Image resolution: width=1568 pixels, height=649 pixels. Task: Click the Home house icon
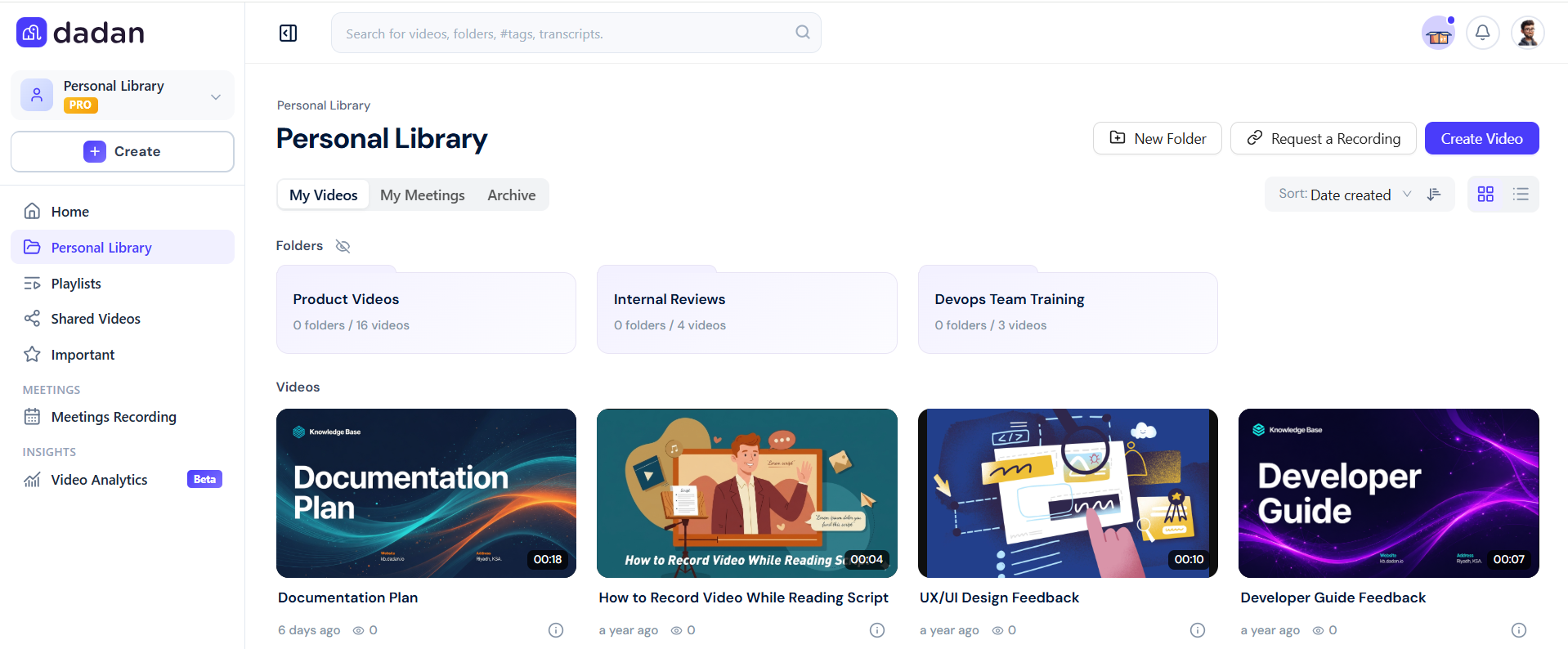32,211
